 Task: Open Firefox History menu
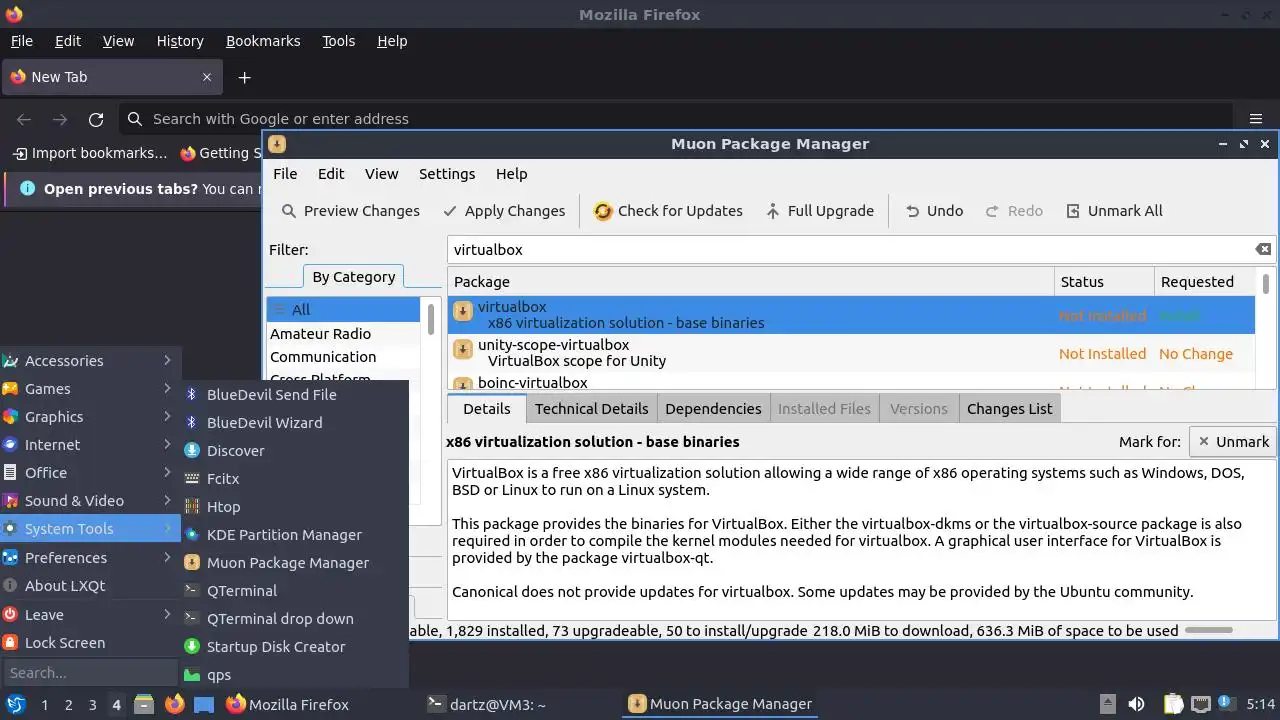pos(180,41)
